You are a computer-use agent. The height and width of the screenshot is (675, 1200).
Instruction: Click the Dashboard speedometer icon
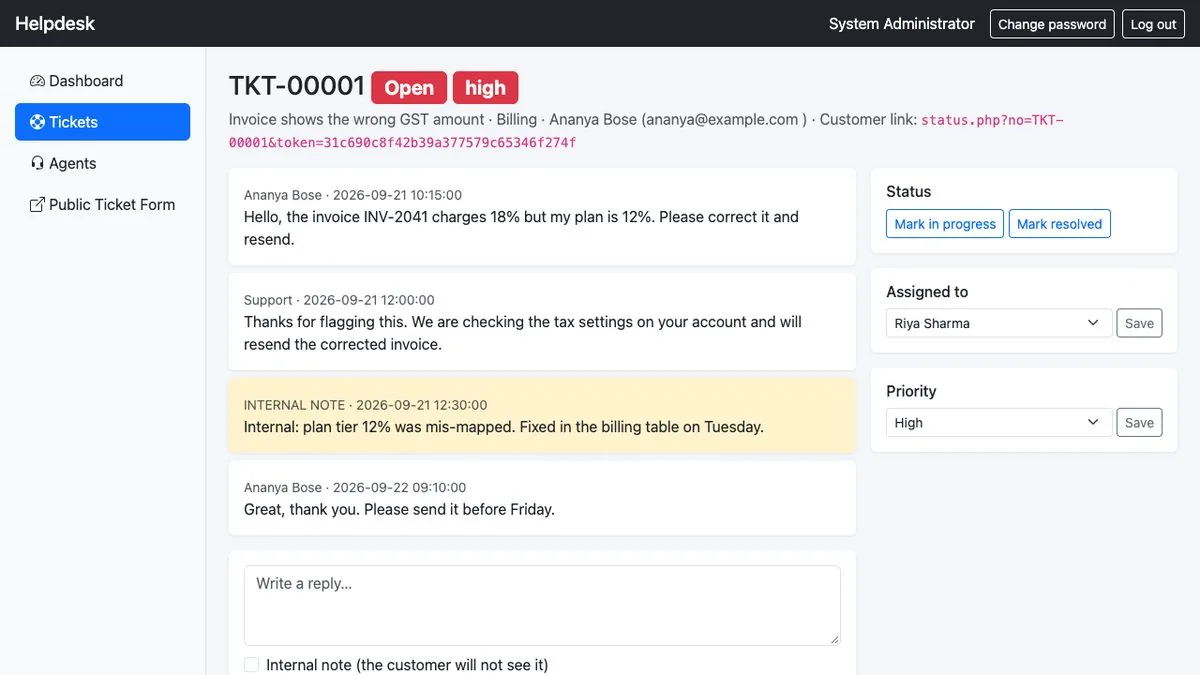point(37,81)
